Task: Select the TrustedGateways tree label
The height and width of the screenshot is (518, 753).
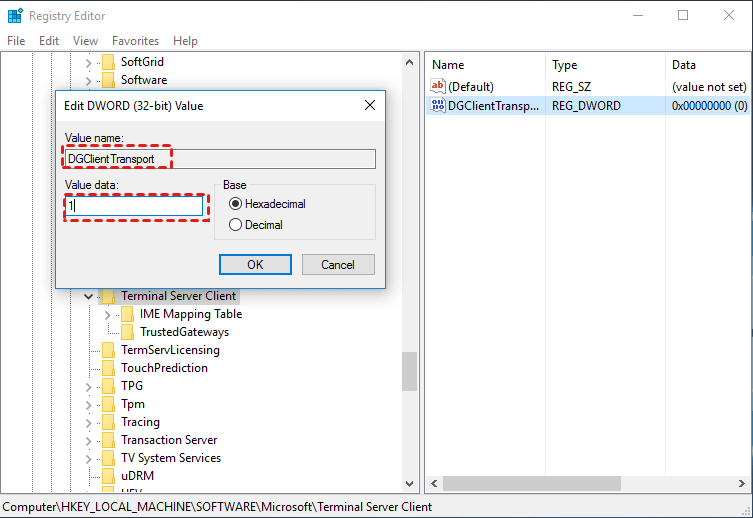Action: pos(184,332)
